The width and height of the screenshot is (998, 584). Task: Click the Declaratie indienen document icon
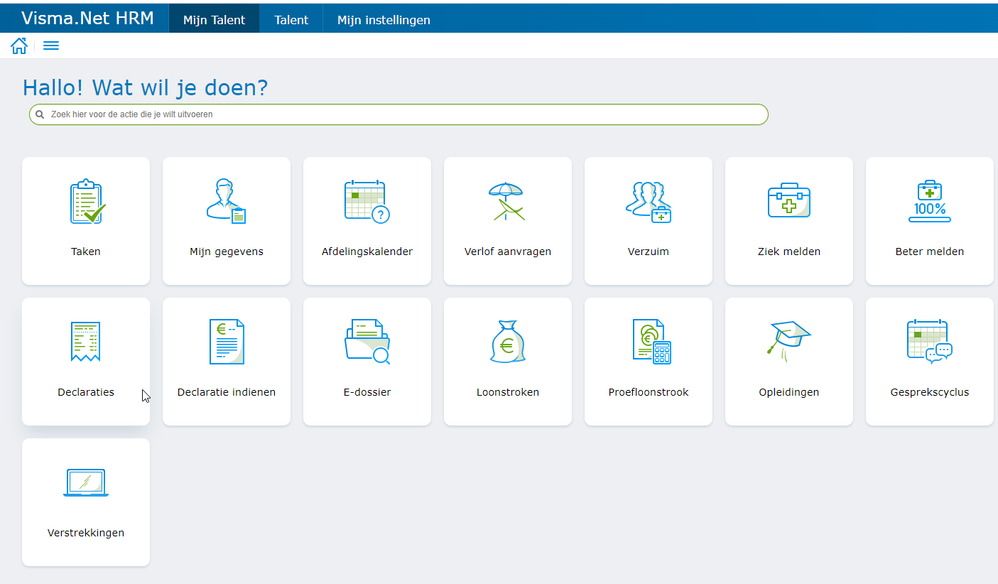click(227, 342)
